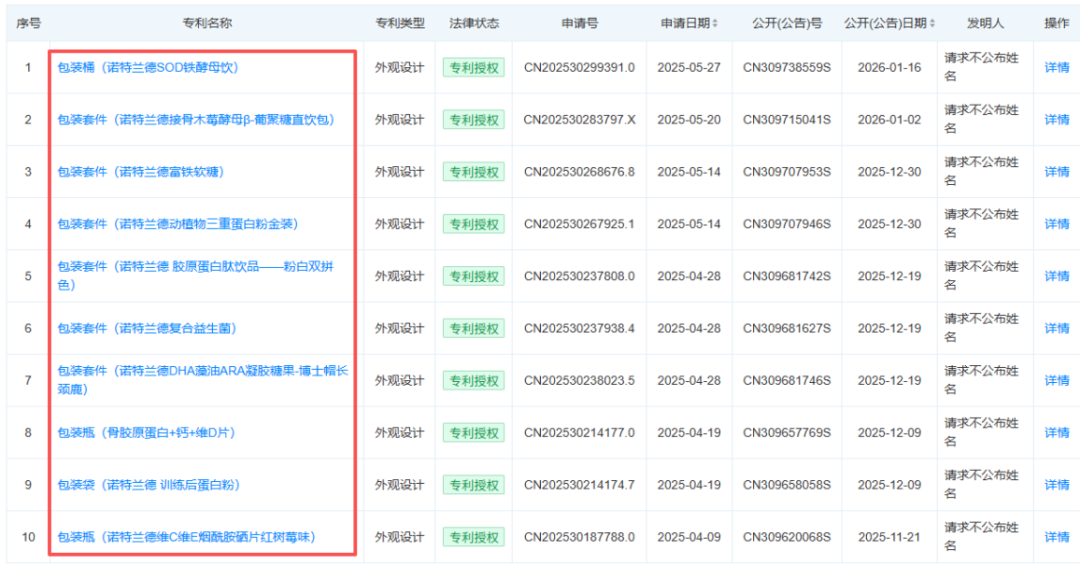Click the 法律状态 column header
This screenshot has height=566, width=1080.
(474, 23)
